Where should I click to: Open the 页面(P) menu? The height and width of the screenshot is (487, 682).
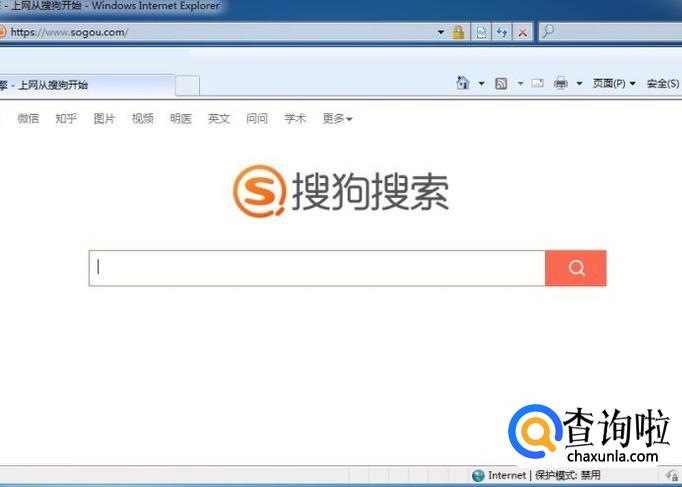point(614,83)
